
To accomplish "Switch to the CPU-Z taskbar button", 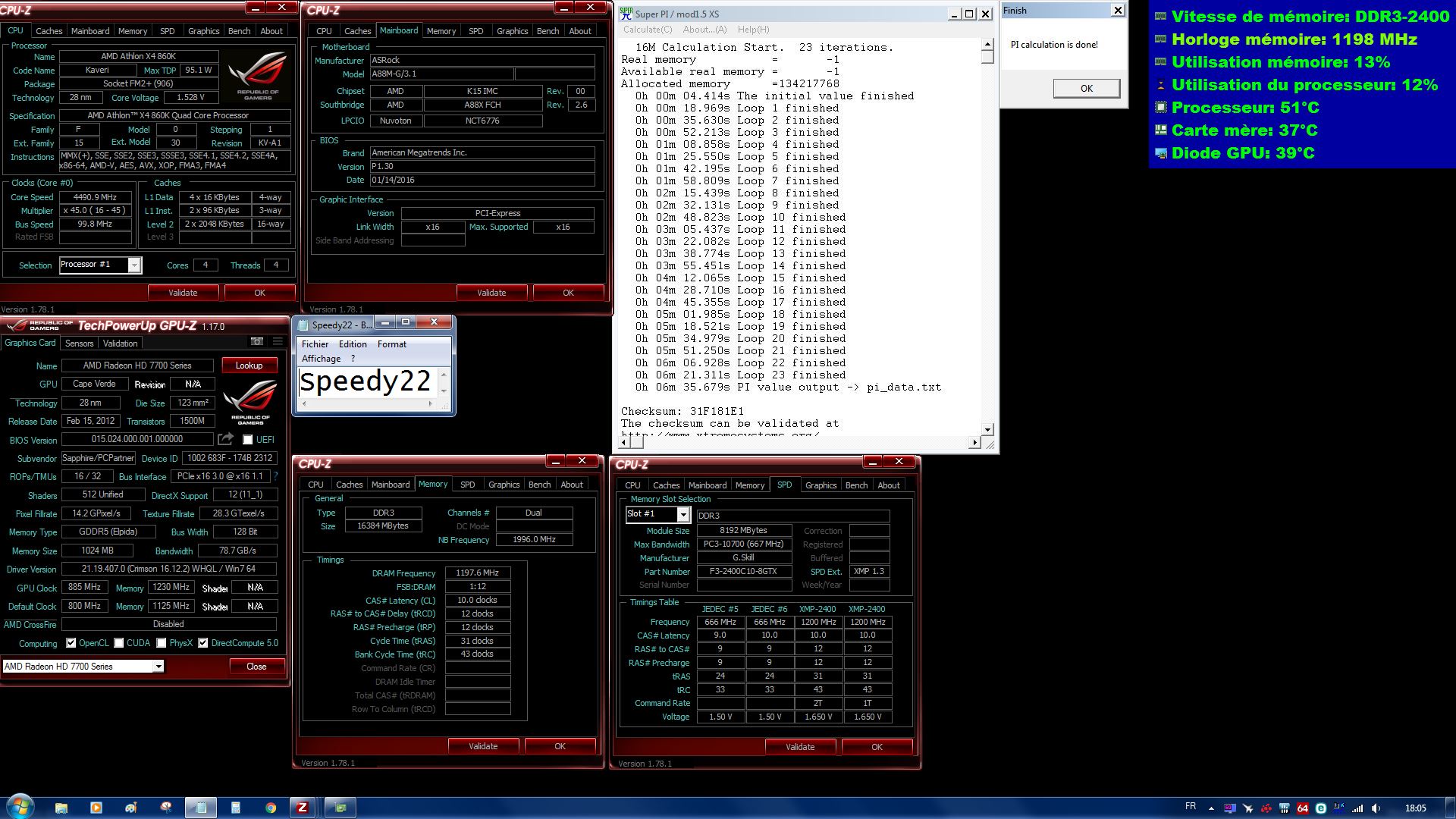I will point(303,808).
